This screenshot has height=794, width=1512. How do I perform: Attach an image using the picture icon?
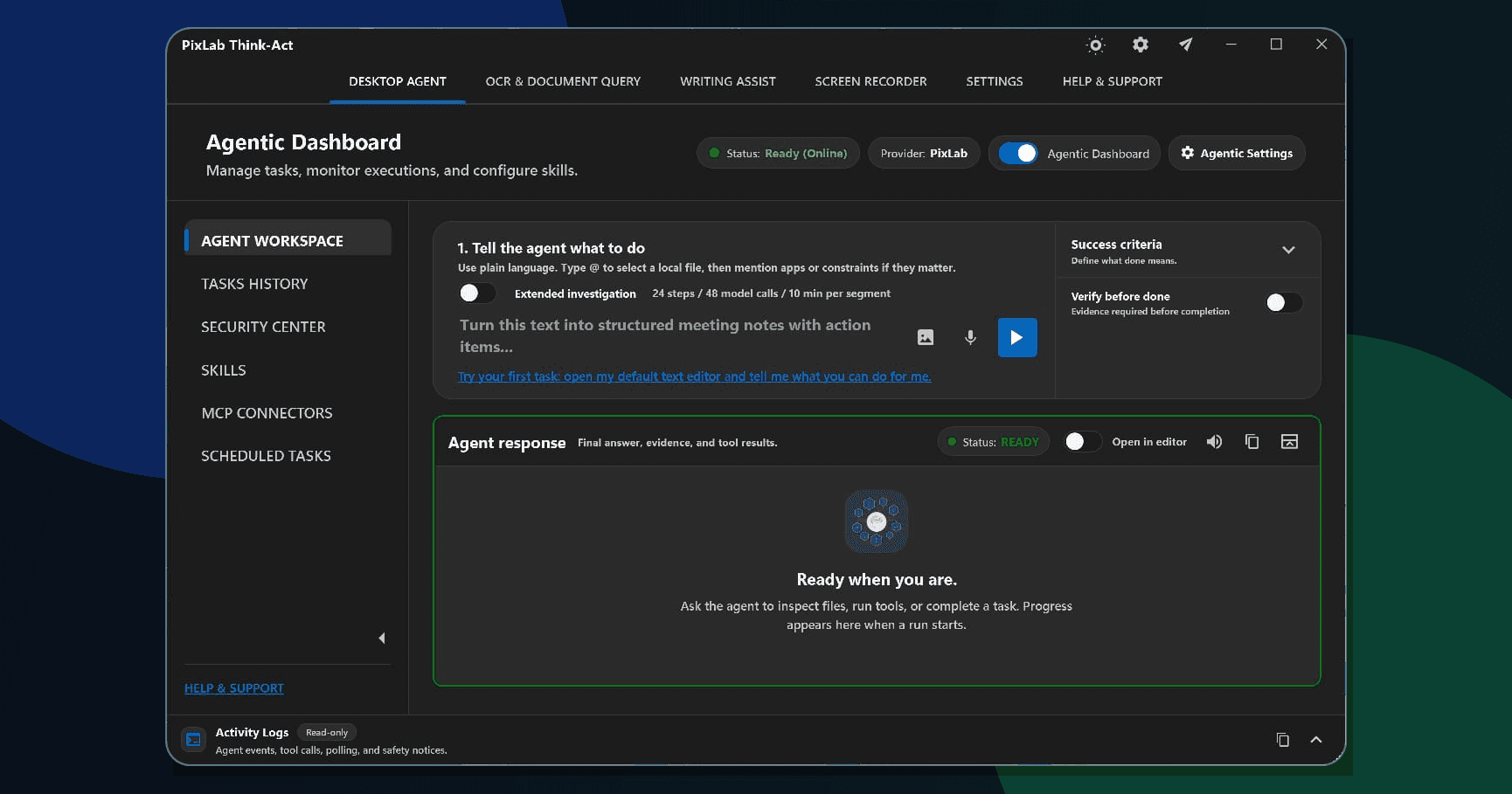coord(926,337)
